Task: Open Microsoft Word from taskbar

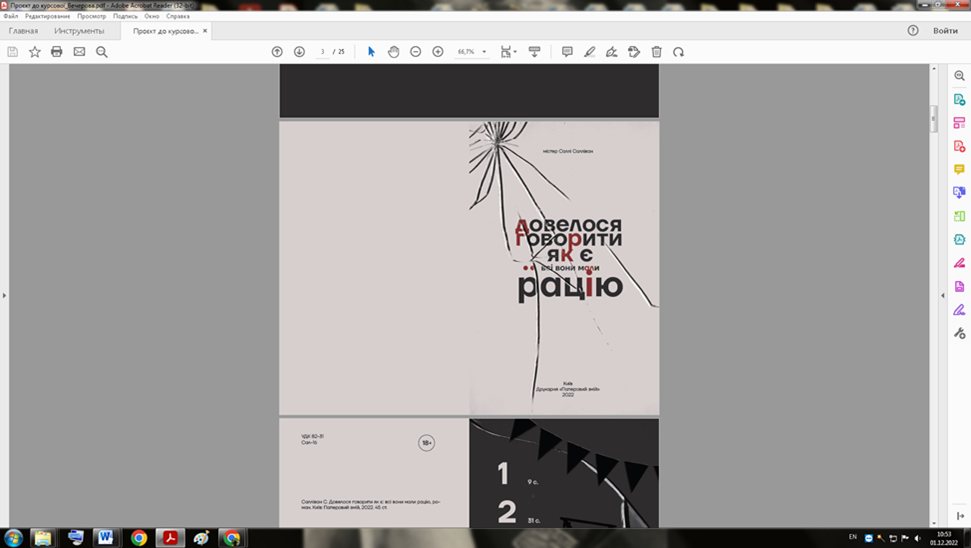Action: (x=105, y=537)
